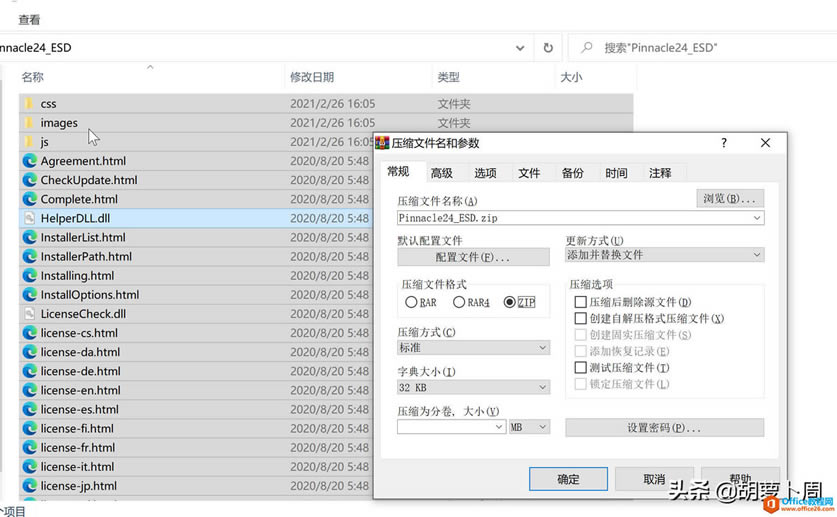Viewport: 837px width, 517px height.
Task: Click the Edge icon beside InstallOptions.html
Action: pyautogui.click(x=29, y=295)
